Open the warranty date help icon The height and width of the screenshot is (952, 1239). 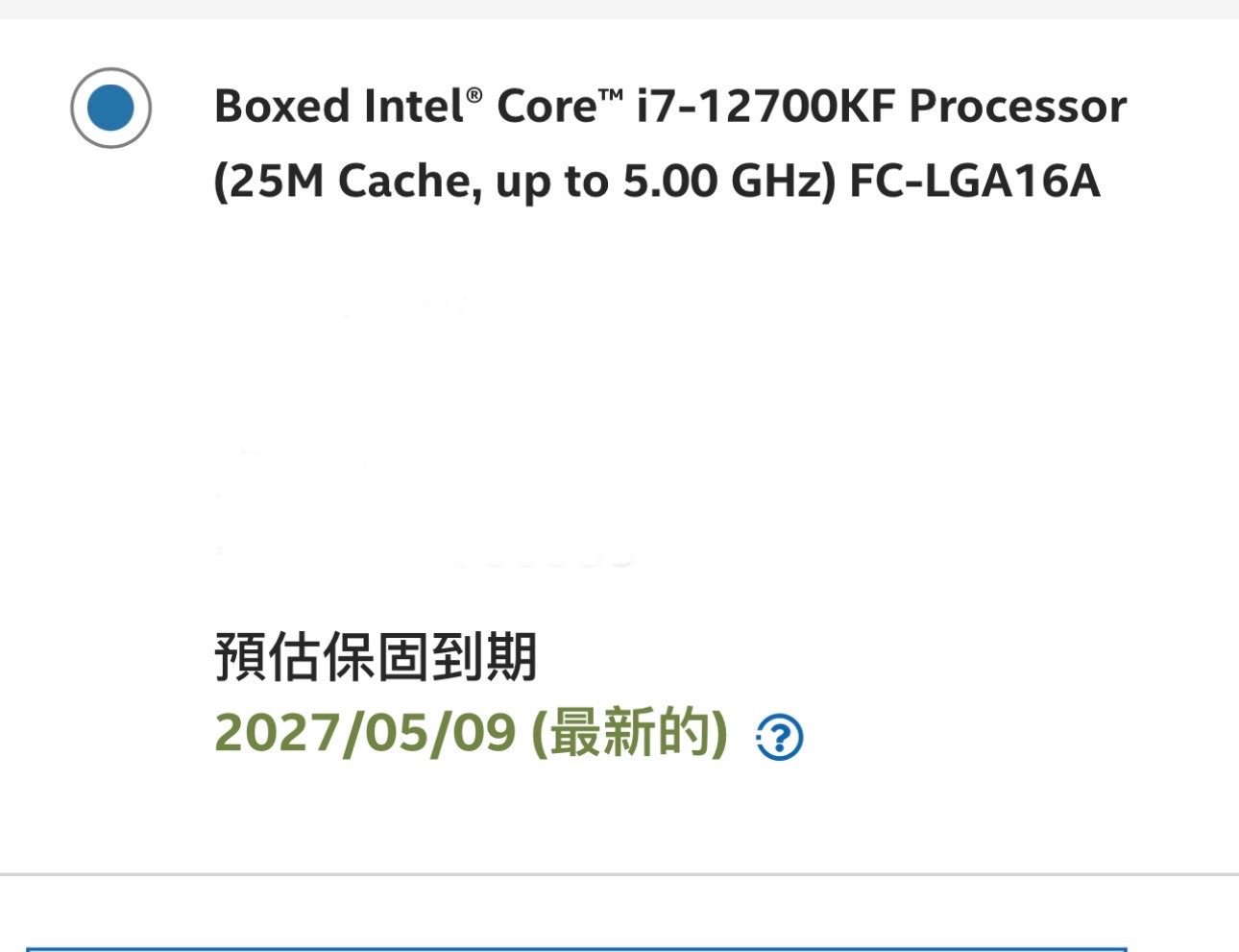click(779, 738)
